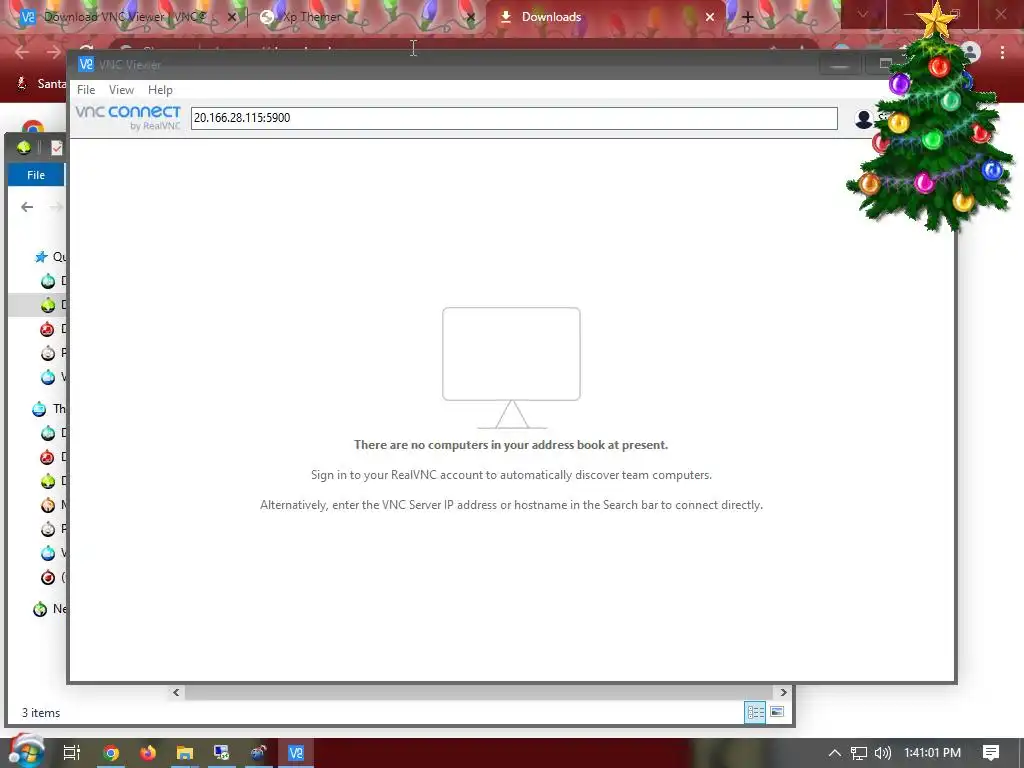
Task: Click the 'Sign in to your RealVNC account' text
Action: pyautogui.click(x=511, y=475)
